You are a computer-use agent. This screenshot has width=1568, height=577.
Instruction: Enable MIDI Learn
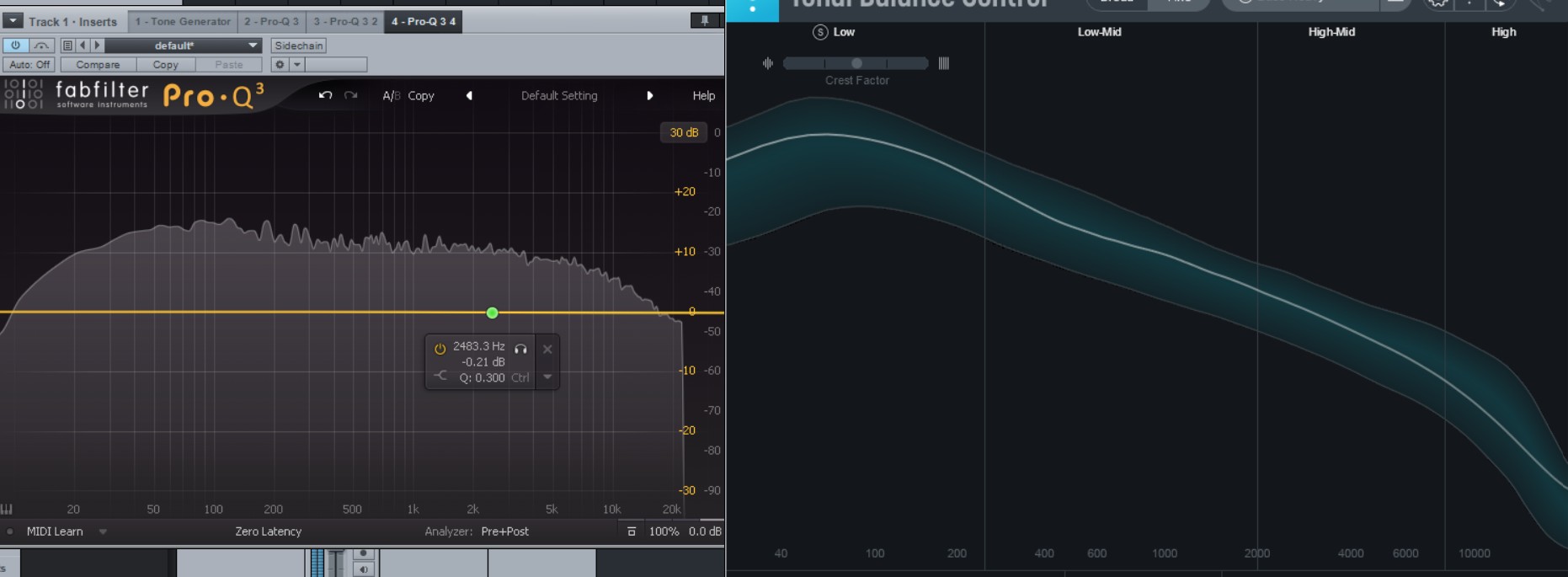(55, 532)
